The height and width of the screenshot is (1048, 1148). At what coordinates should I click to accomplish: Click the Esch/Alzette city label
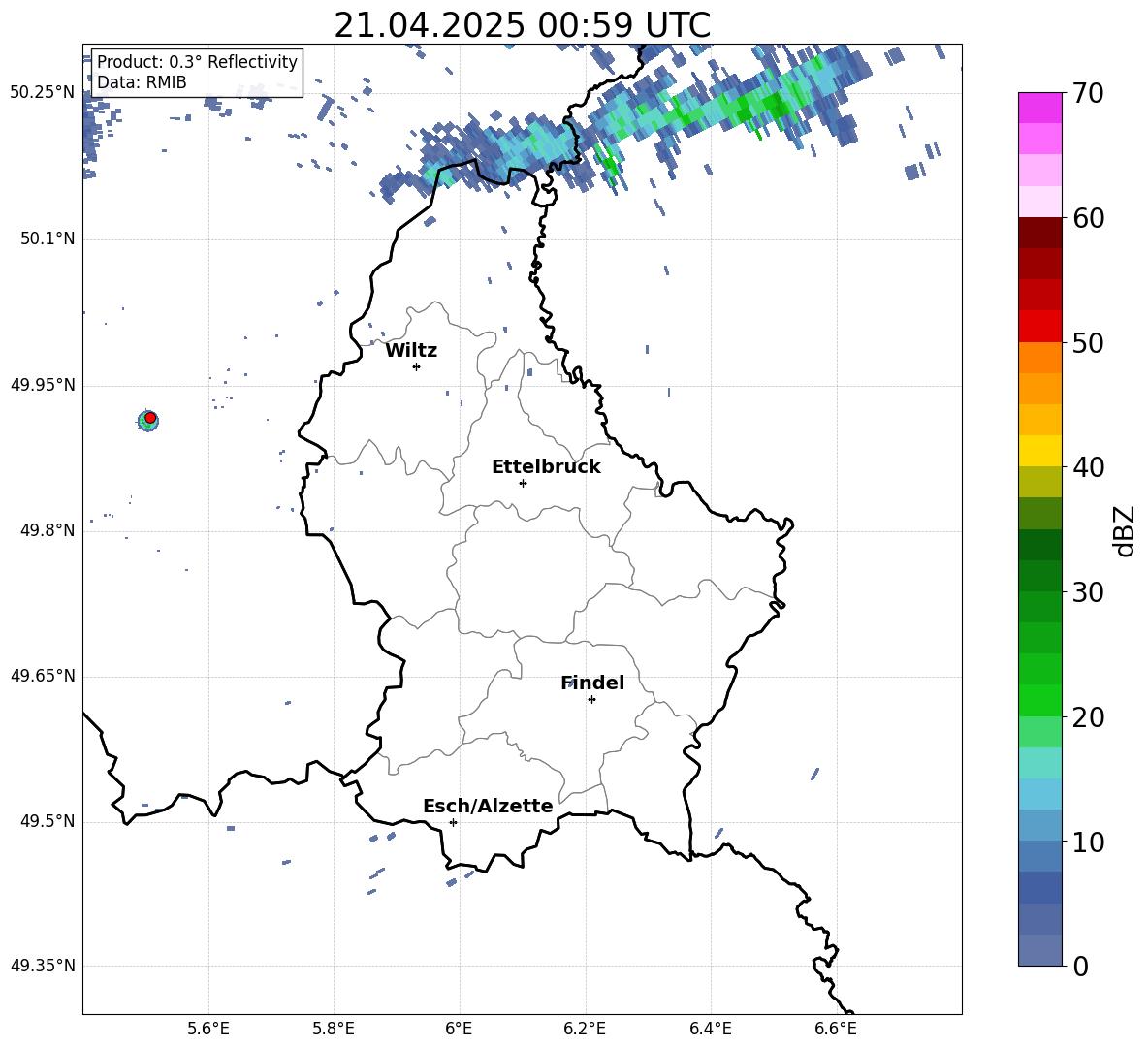coord(488,806)
